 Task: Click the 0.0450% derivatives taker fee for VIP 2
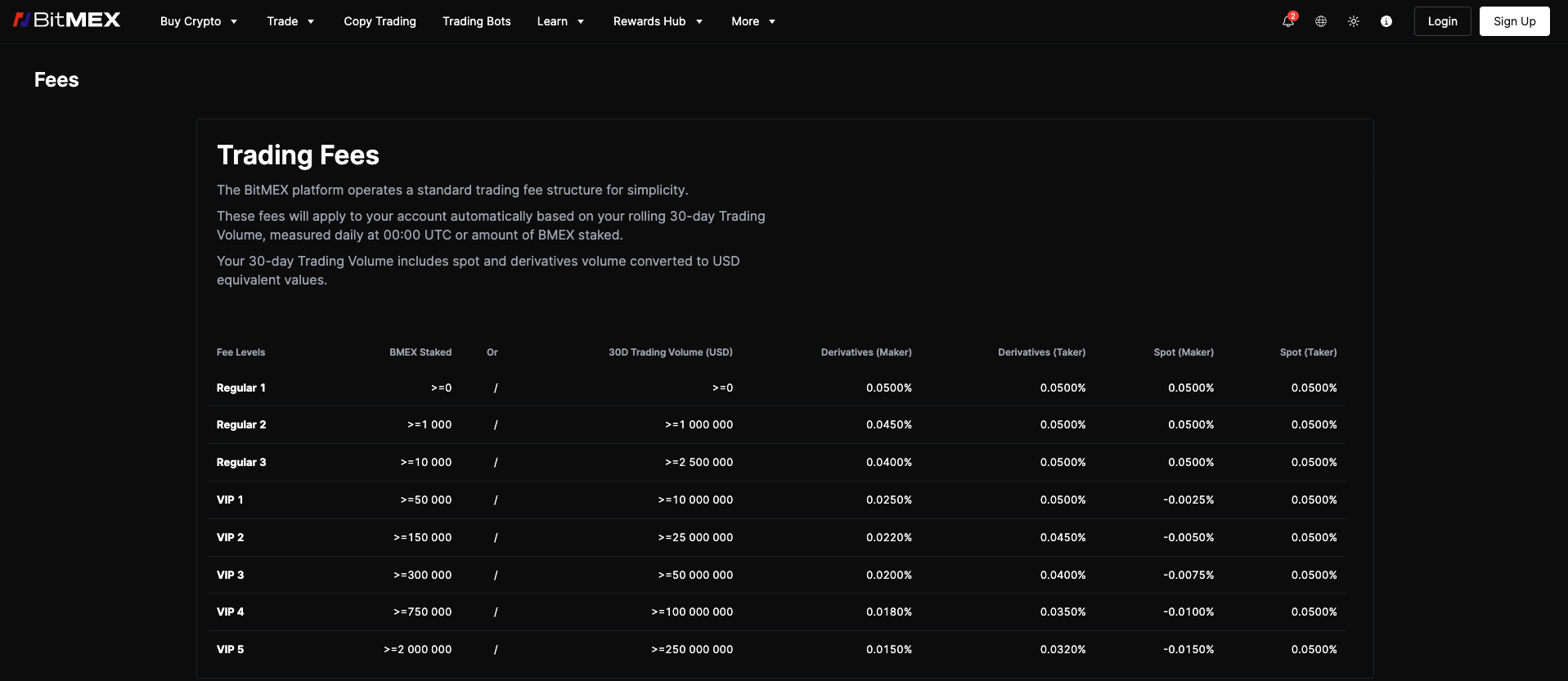[1063, 537]
